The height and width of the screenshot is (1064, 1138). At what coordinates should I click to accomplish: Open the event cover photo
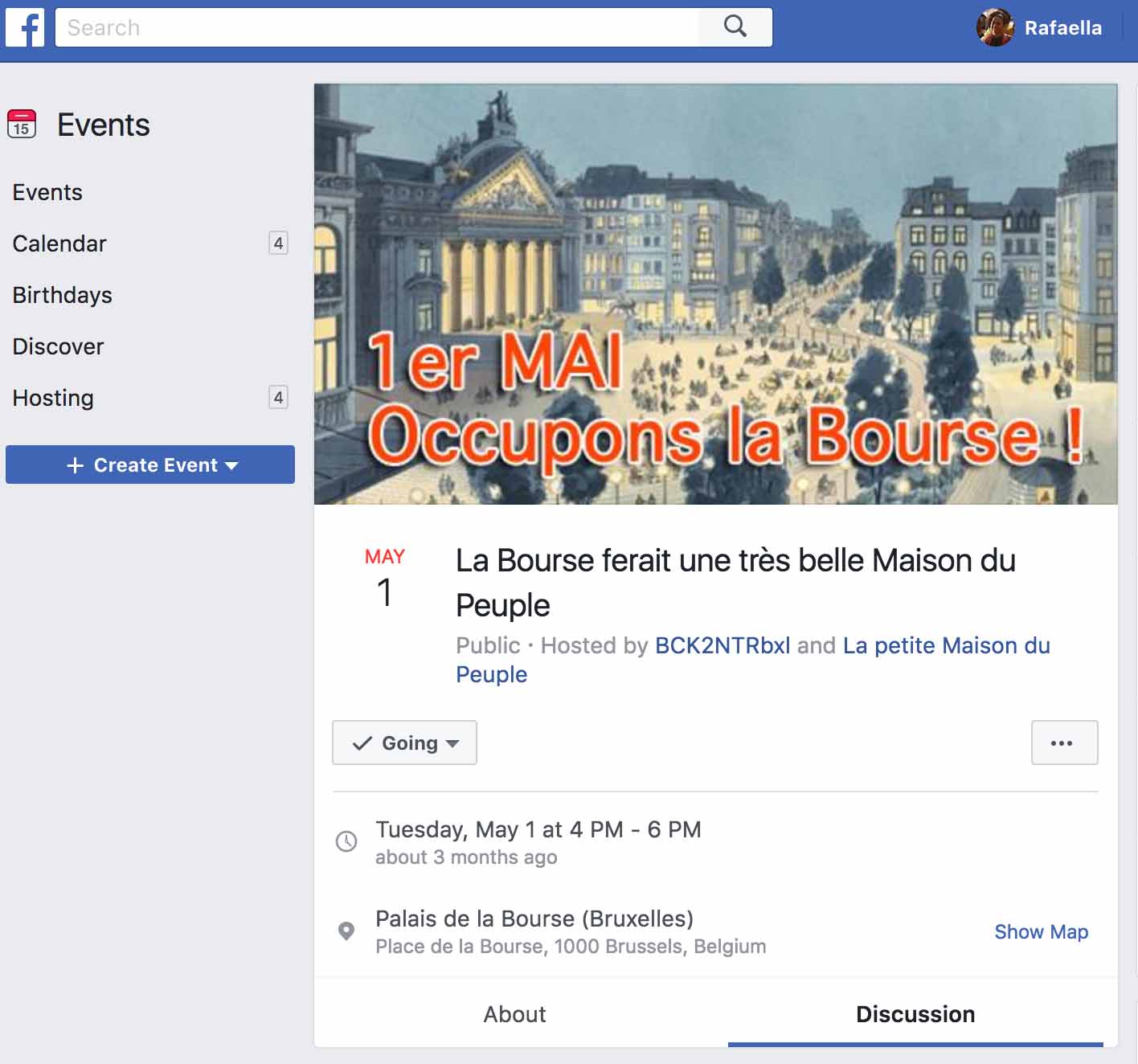click(715, 294)
